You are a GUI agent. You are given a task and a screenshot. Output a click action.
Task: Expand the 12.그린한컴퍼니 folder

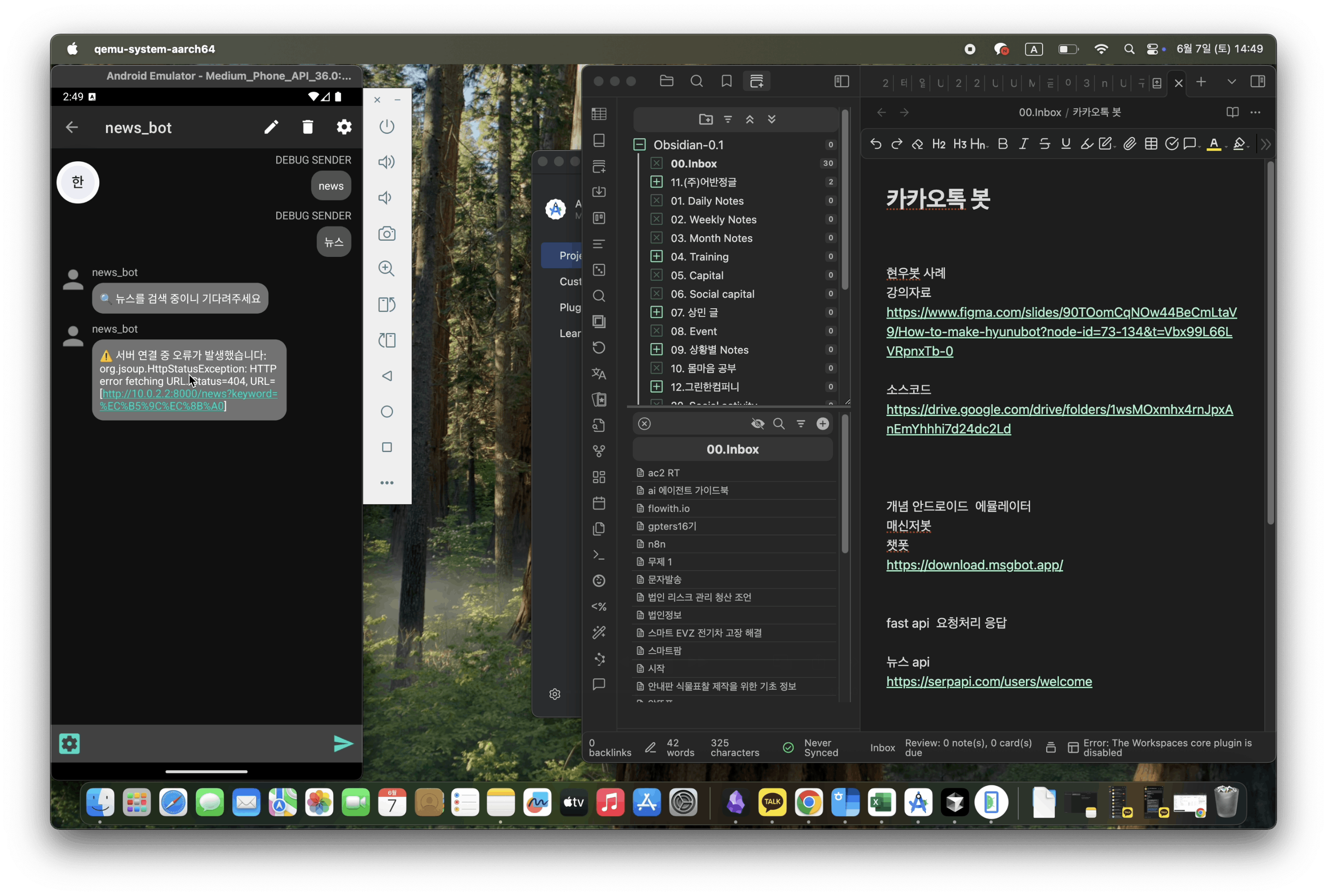pyautogui.click(x=656, y=387)
